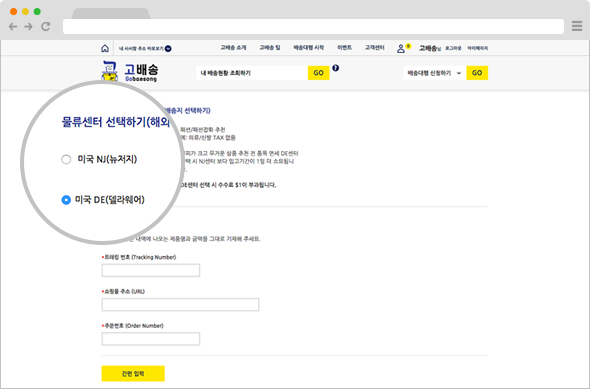Click the Tracking Number input field
This screenshot has width=590, height=389.
[x=151, y=270]
